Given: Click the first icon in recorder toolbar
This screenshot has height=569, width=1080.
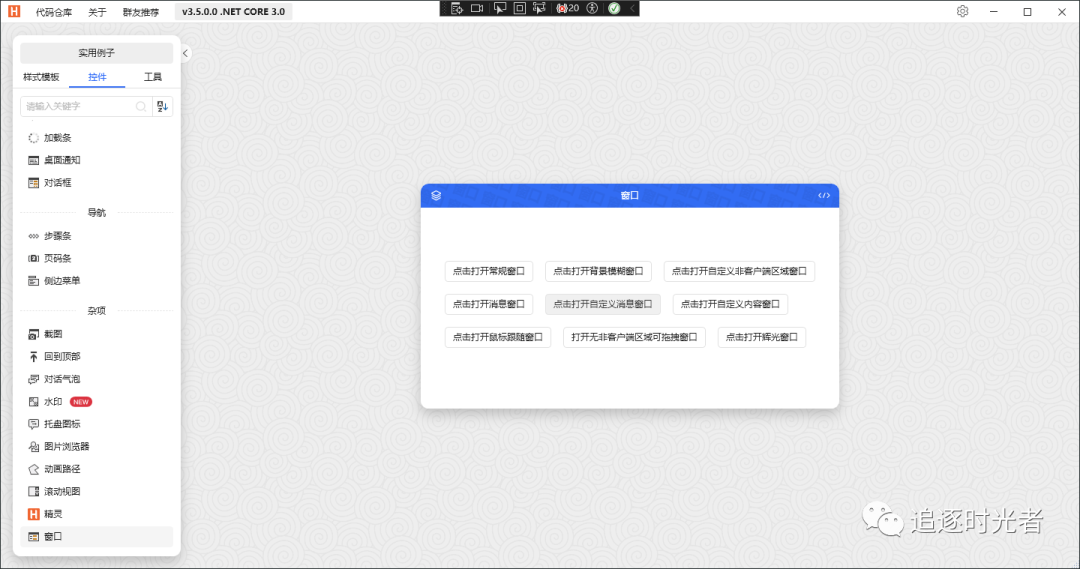Looking at the screenshot, I should (456, 8).
